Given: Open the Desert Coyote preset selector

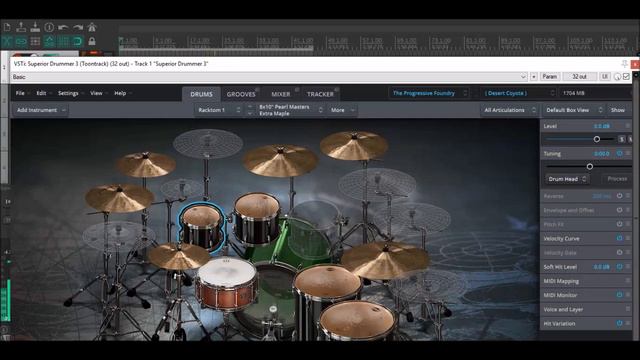Looking at the screenshot, I should (x=518, y=93).
